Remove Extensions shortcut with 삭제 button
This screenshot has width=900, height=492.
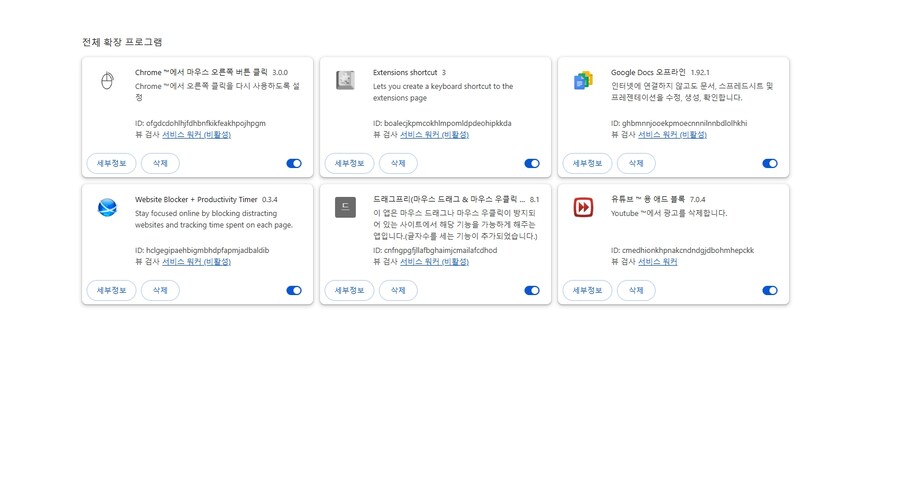[398, 164]
